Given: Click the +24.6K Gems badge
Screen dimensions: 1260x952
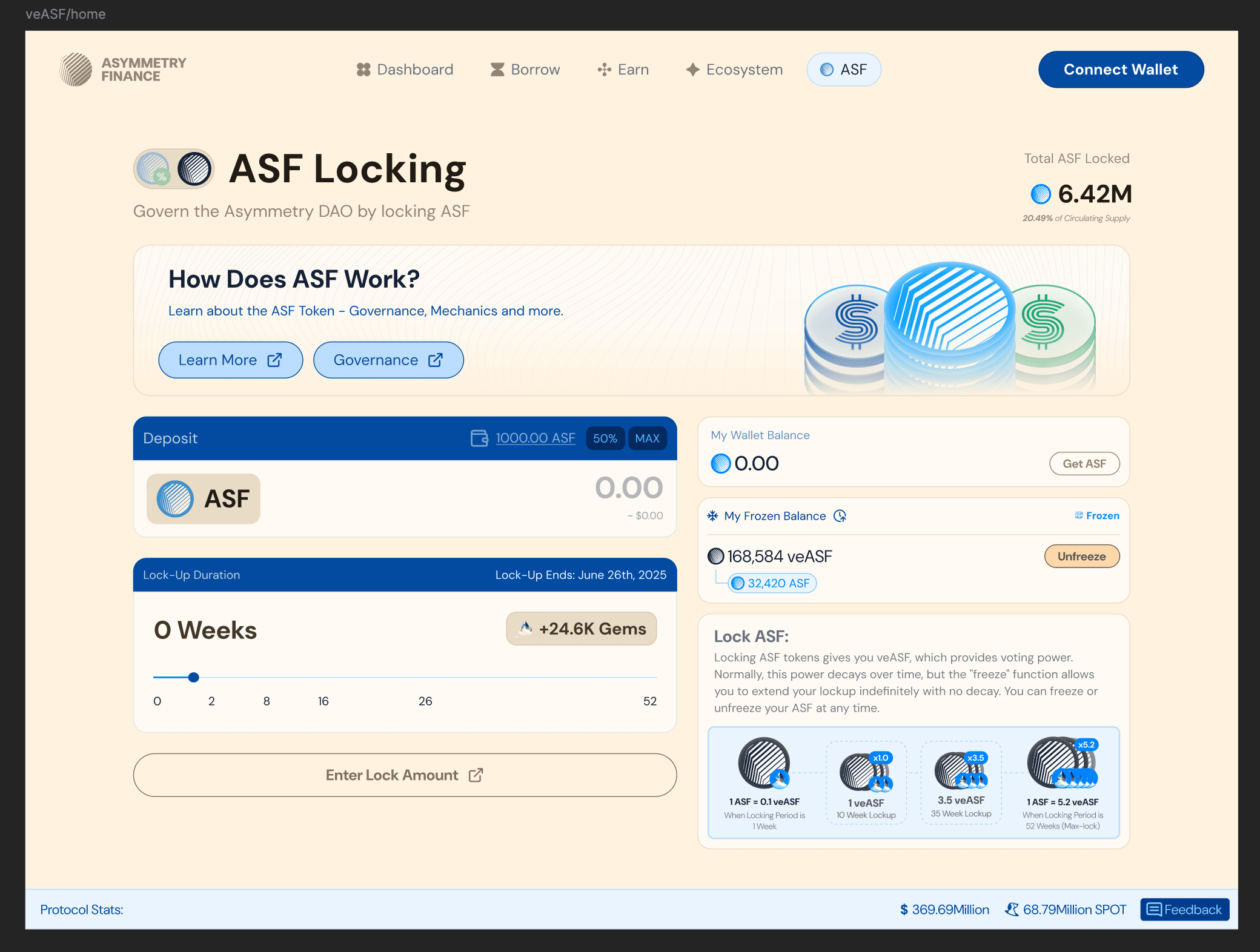Looking at the screenshot, I should click(582, 629).
